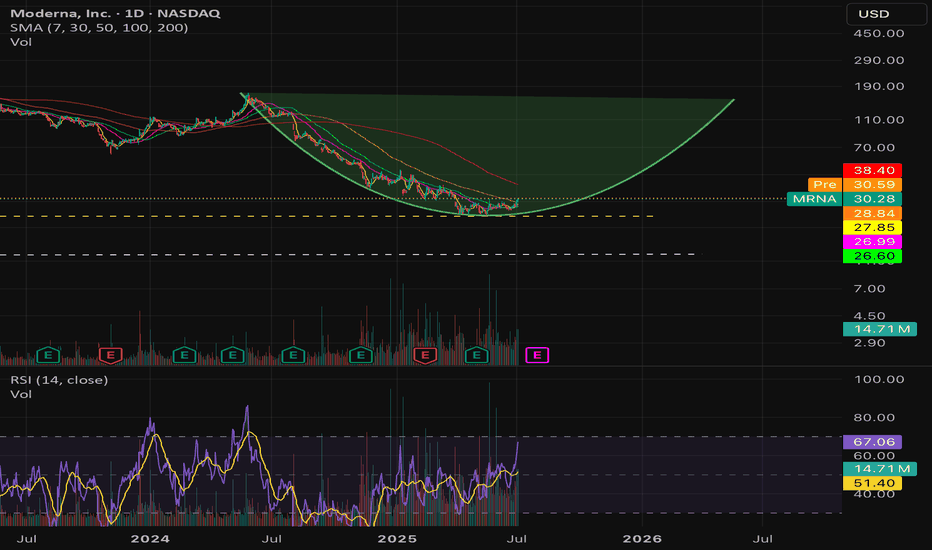Click the green 26.60 SMA value label

coord(873,256)
